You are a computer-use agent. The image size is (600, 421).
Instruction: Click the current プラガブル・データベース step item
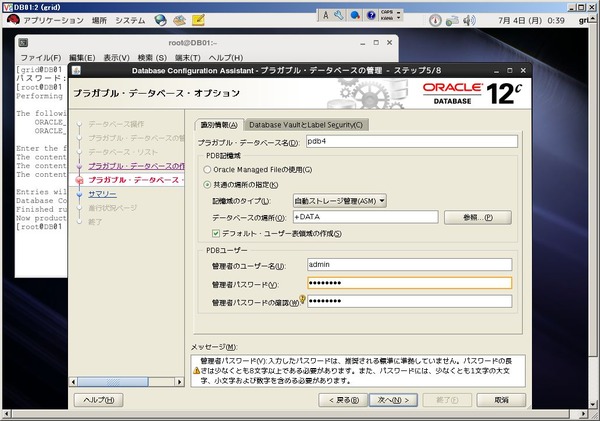136,180
